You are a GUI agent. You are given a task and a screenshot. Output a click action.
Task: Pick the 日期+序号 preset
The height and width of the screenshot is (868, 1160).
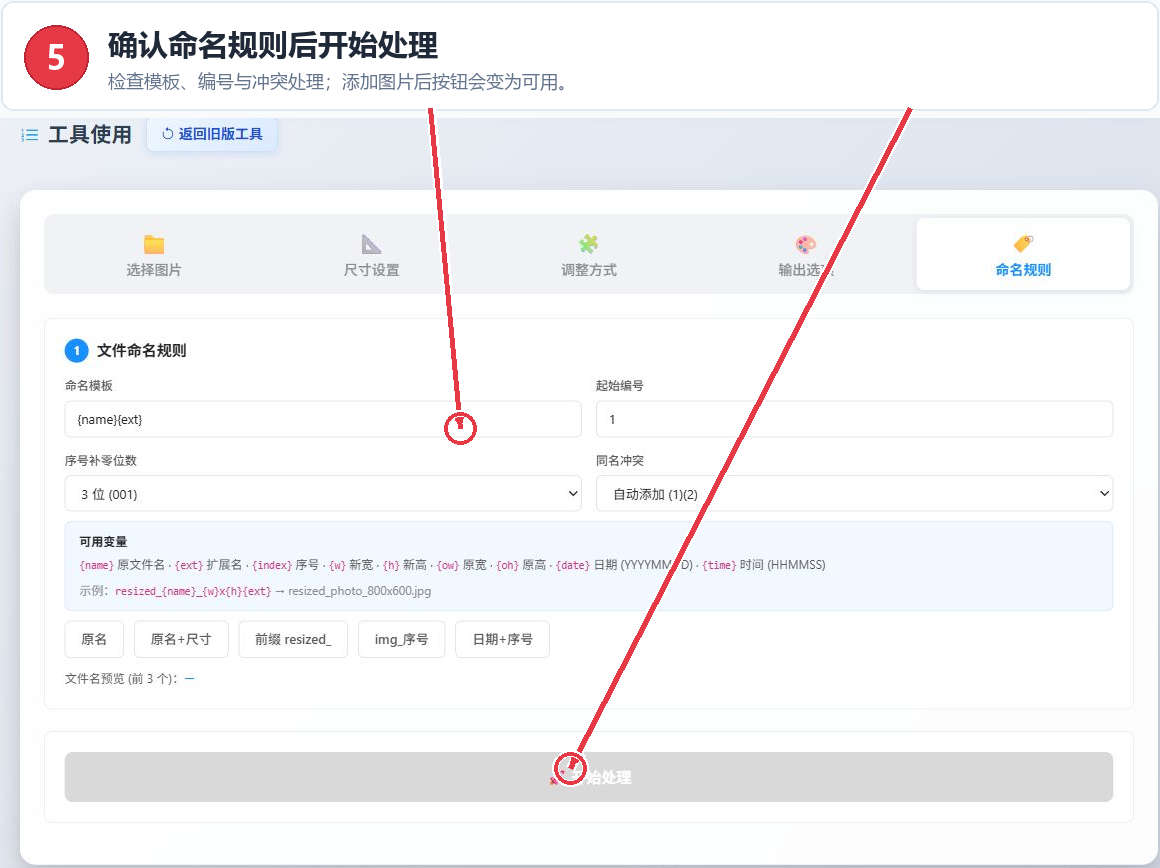(502, 639)
